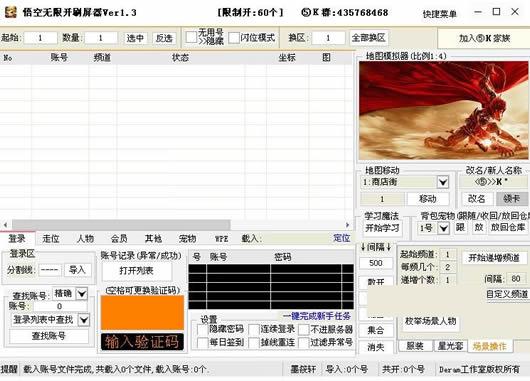The height and width of the screenshot is (381, 530).
Task: Click the 消失 disappear button
Action: point(376,347)
